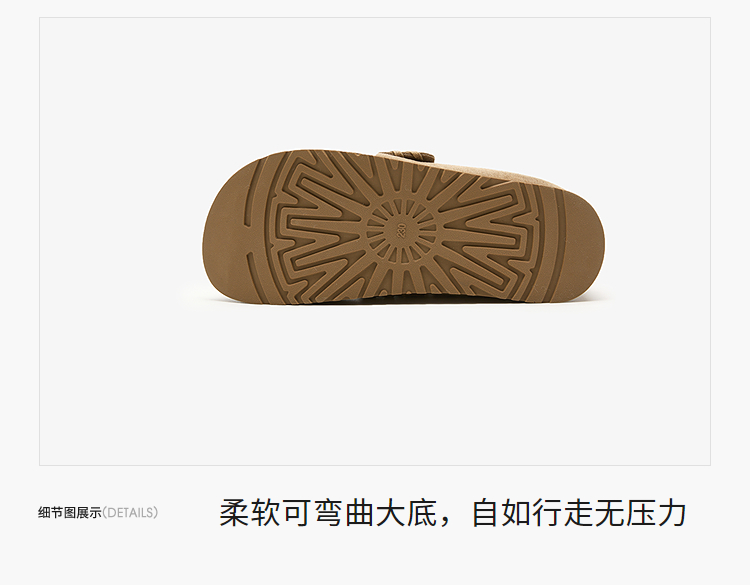Click the bow strap atop the shoe
This screenshot has width=750, height=585.
pyautogui.click(x=409, y=157)
